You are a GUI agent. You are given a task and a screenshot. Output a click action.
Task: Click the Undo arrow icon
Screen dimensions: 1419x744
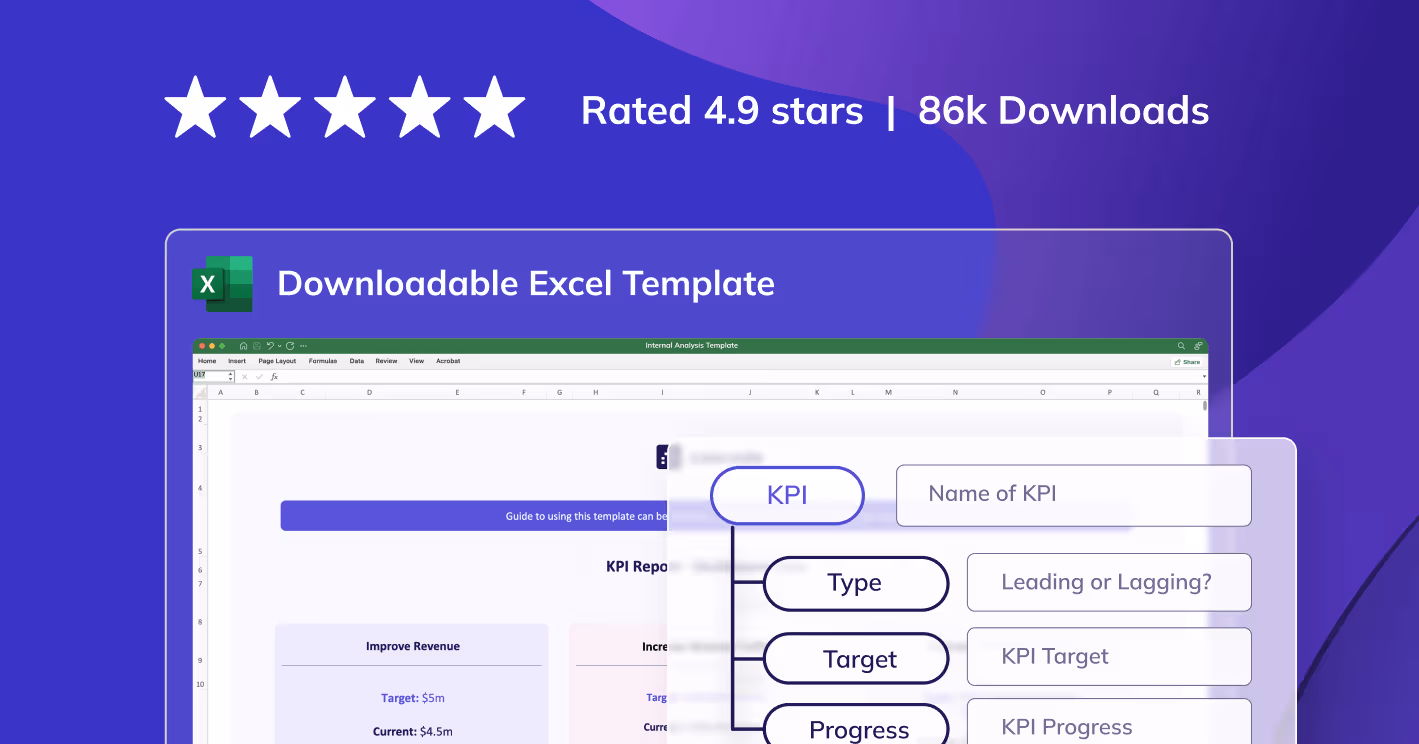click(x=270, y=346)
